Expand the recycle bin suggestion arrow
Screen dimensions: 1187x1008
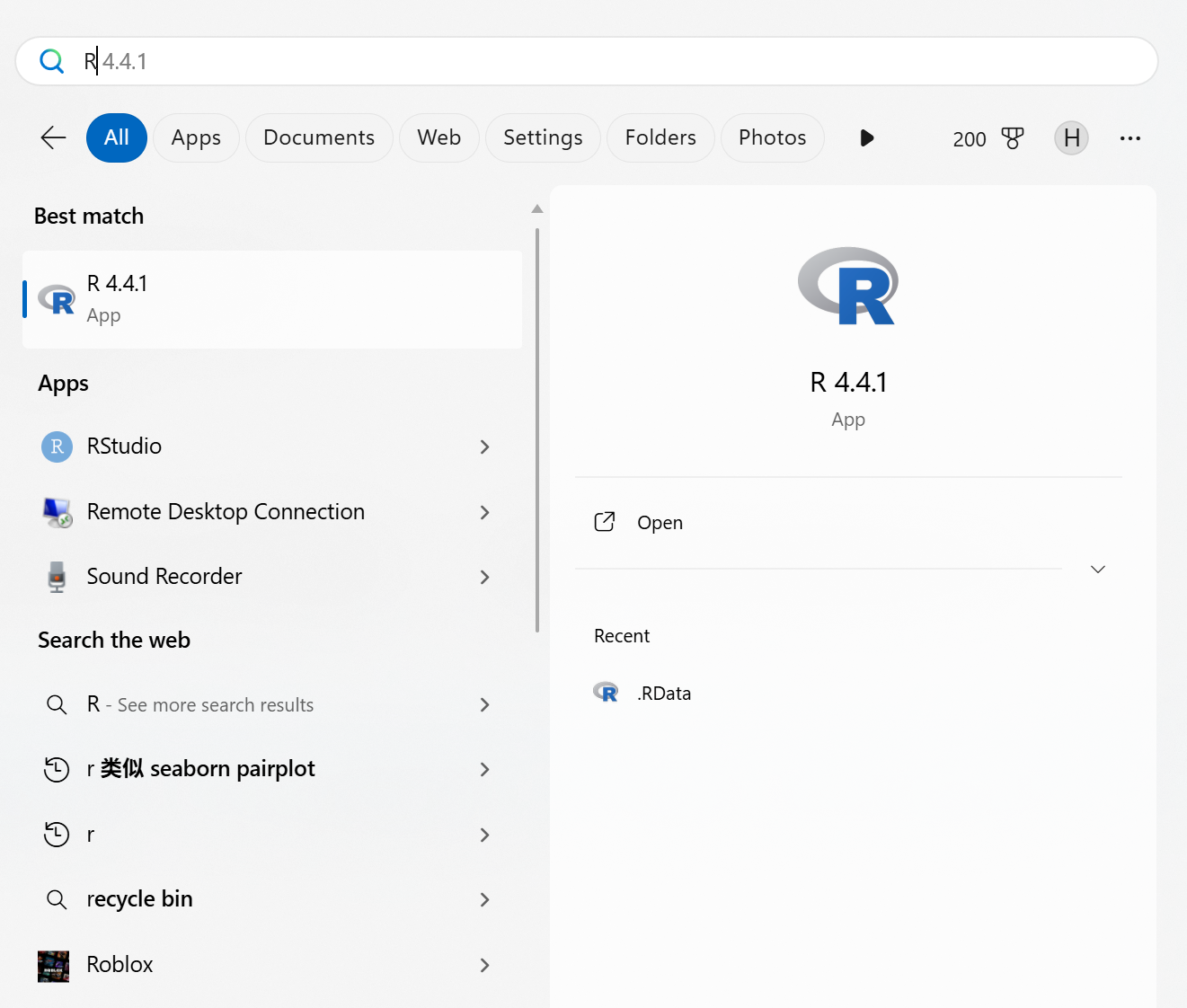485,899
